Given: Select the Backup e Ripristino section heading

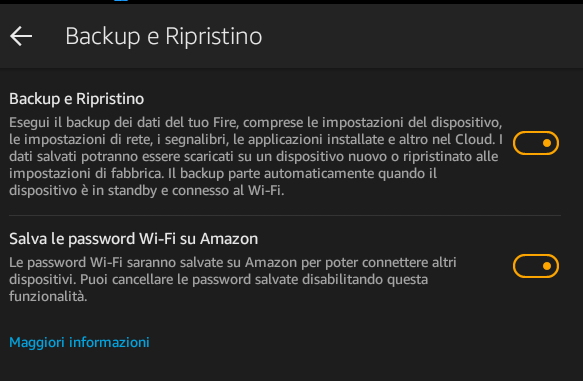Looking at the screenshot, I should coord(77,99).
